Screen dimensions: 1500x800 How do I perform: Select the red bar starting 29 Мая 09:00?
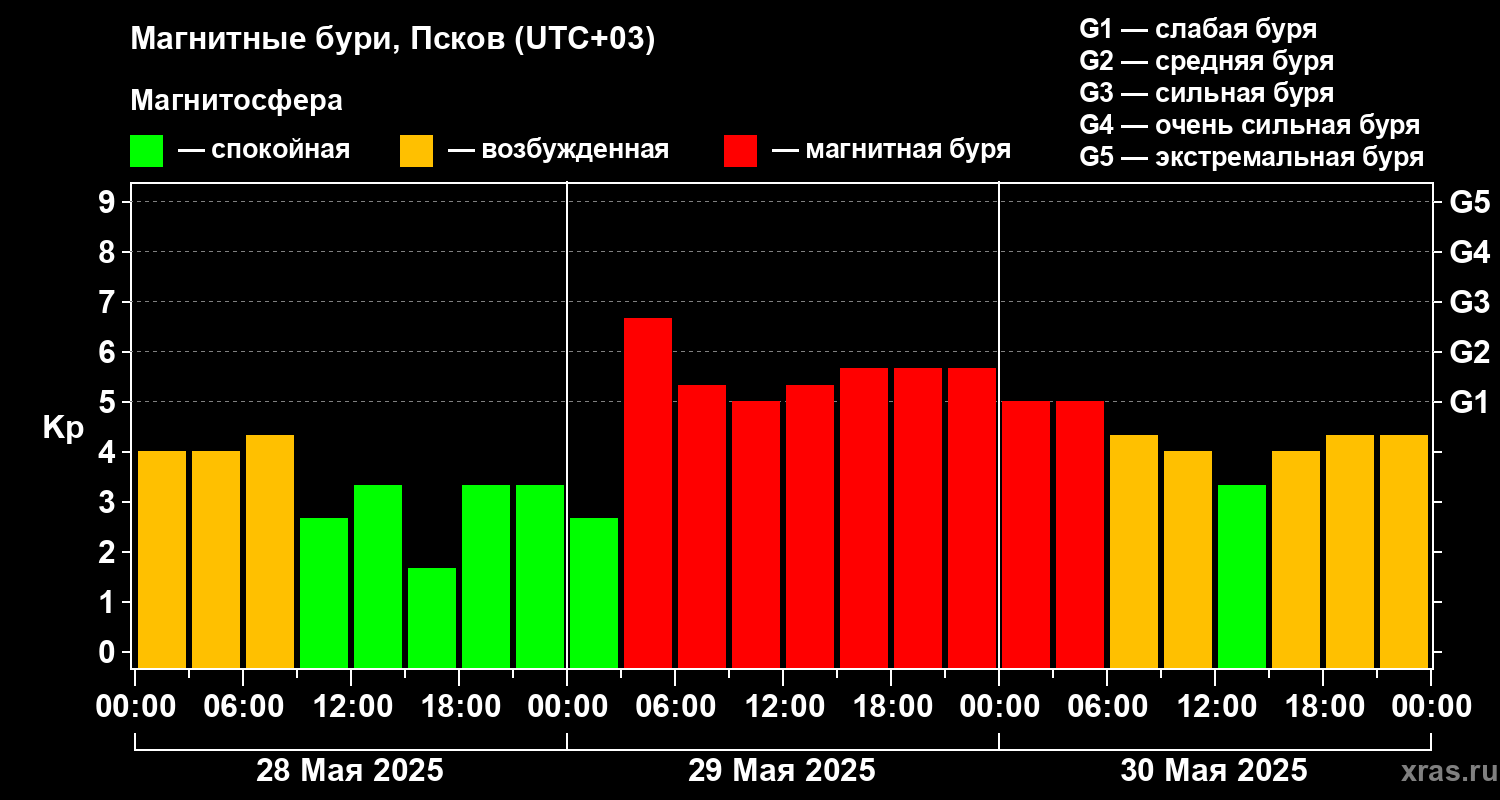point(756,535)
